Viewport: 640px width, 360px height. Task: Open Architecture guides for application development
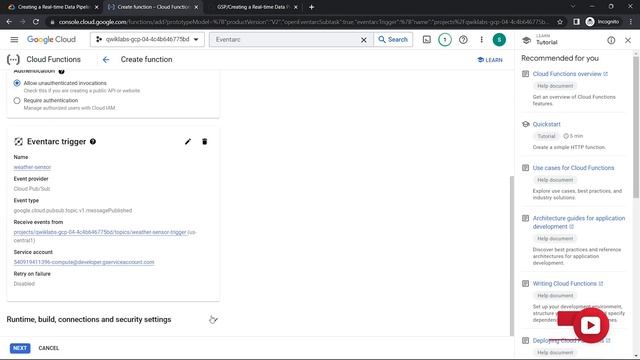click(579, 222)
